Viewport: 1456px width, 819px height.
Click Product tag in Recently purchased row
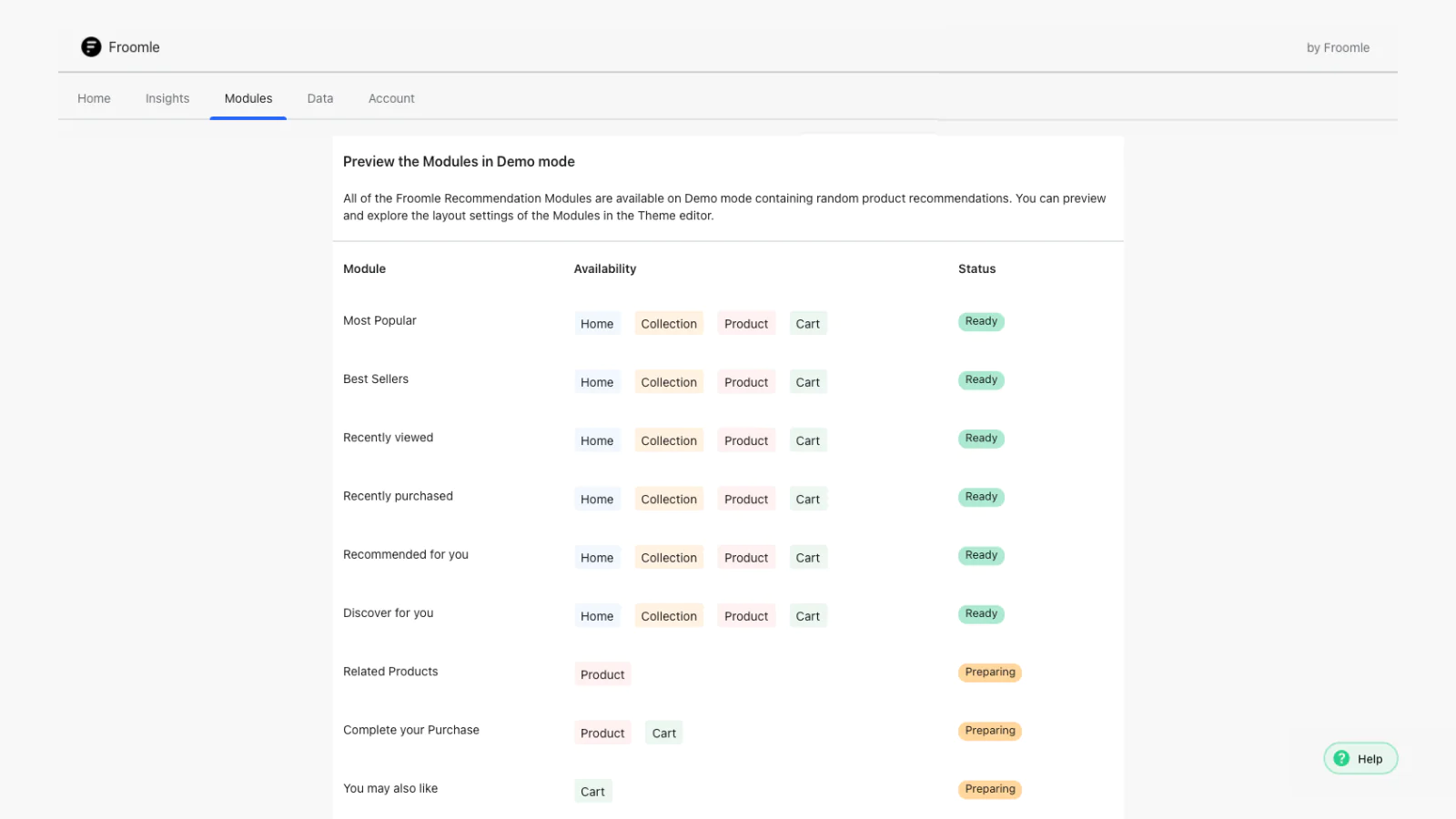click(x=746, y=500)
